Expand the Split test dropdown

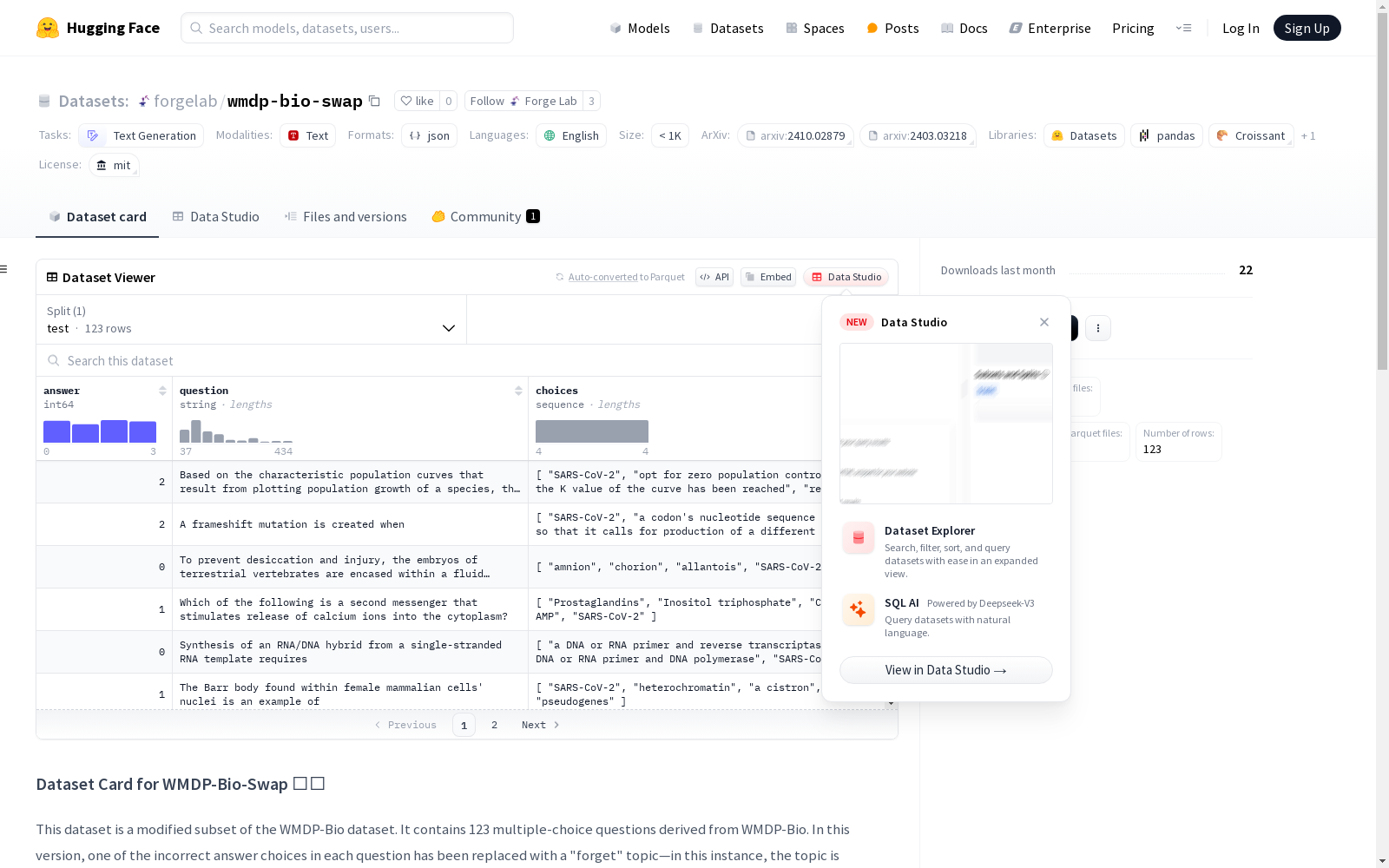point(251,319)
